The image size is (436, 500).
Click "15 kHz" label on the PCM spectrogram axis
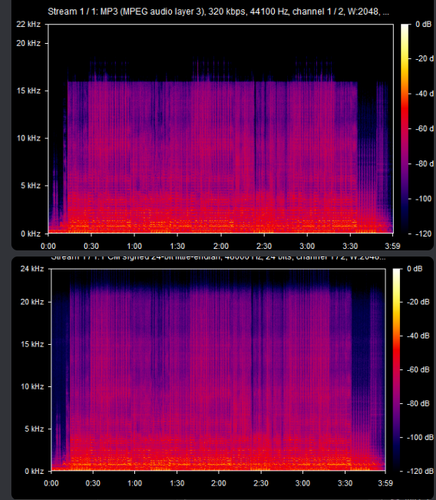pyautogui.click(x=32, y=344)
